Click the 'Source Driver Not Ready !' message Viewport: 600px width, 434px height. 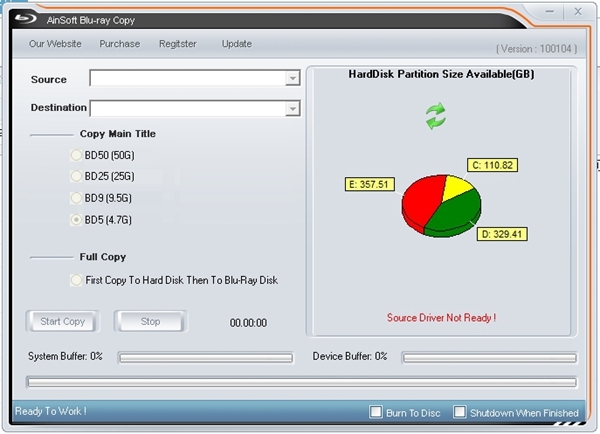(x=441, y=318)
